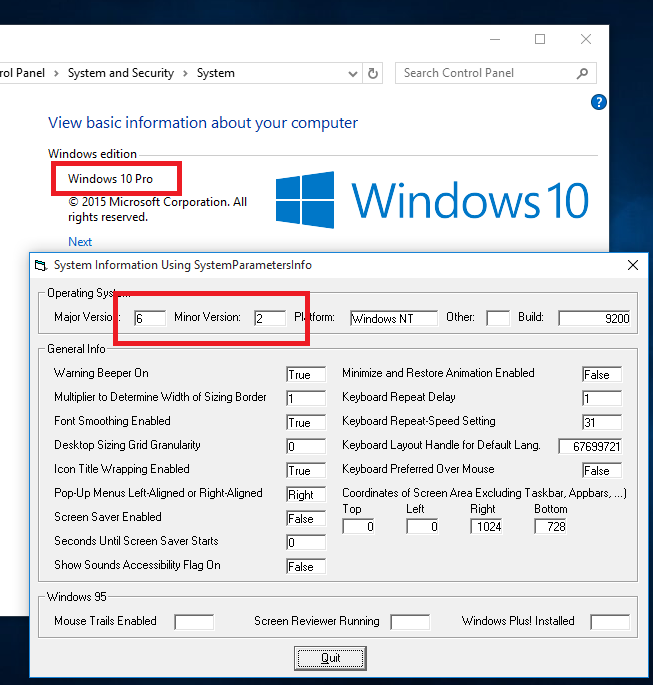Image resolution: width=653 pixels, height=685 pixels.
Task: Click Seconds Until Screen Saver Starts value
Action: (x=306, y=543)
